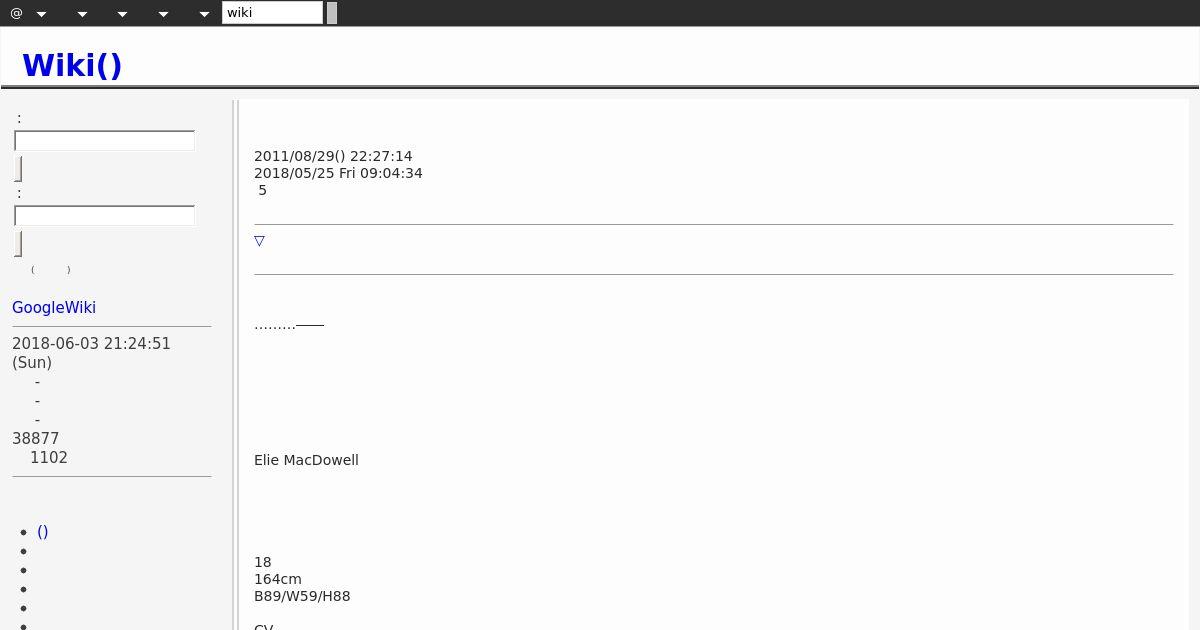The height and width of the screenshot is (630, 1200).
Task: Click the parenthesized text link below sidebar search
Action: coord(51,270)
